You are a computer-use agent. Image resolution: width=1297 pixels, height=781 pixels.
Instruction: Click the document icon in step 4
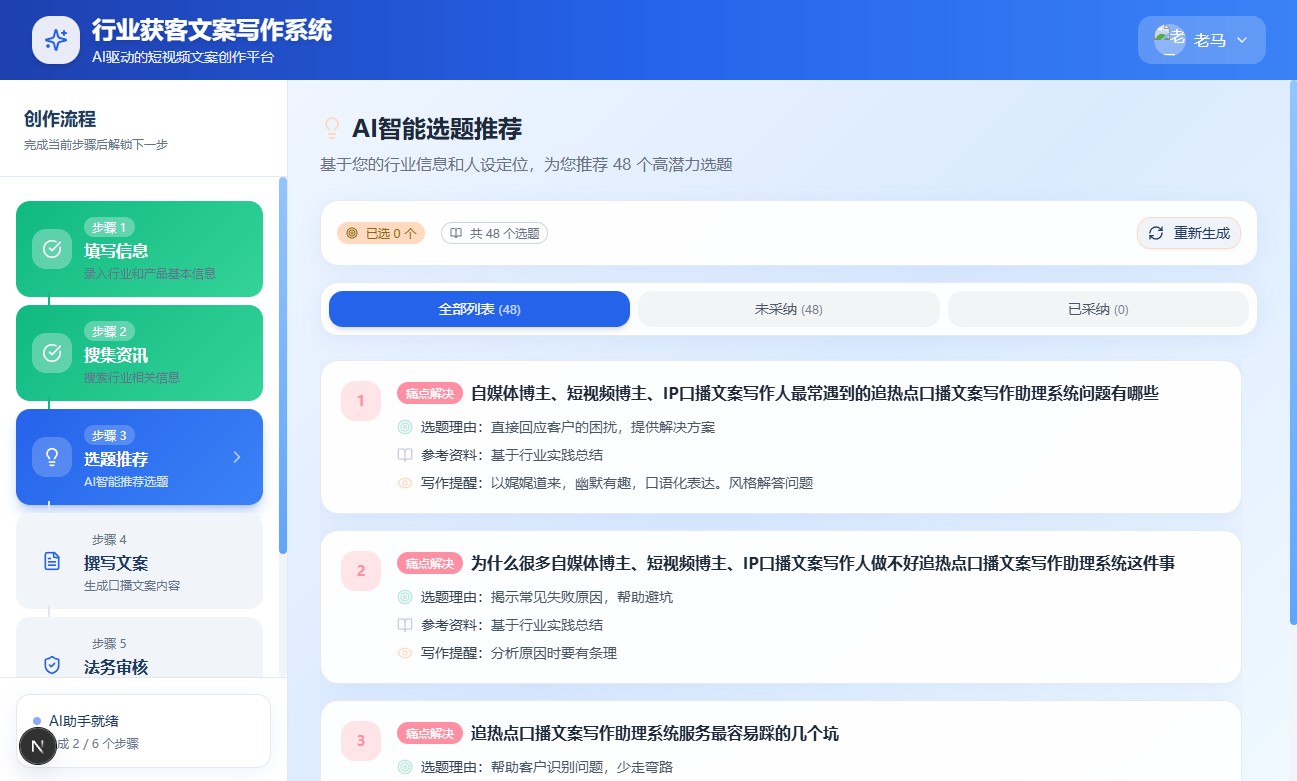click(x=52, y=561)
